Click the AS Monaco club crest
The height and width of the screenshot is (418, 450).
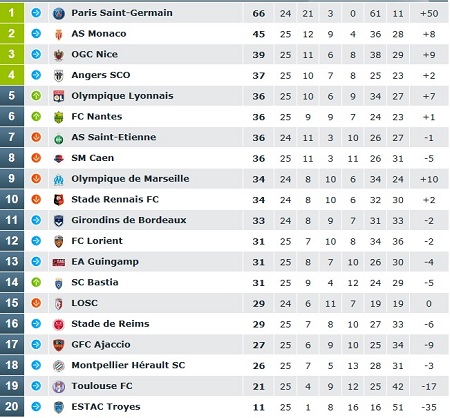click(x=59, y=34)
